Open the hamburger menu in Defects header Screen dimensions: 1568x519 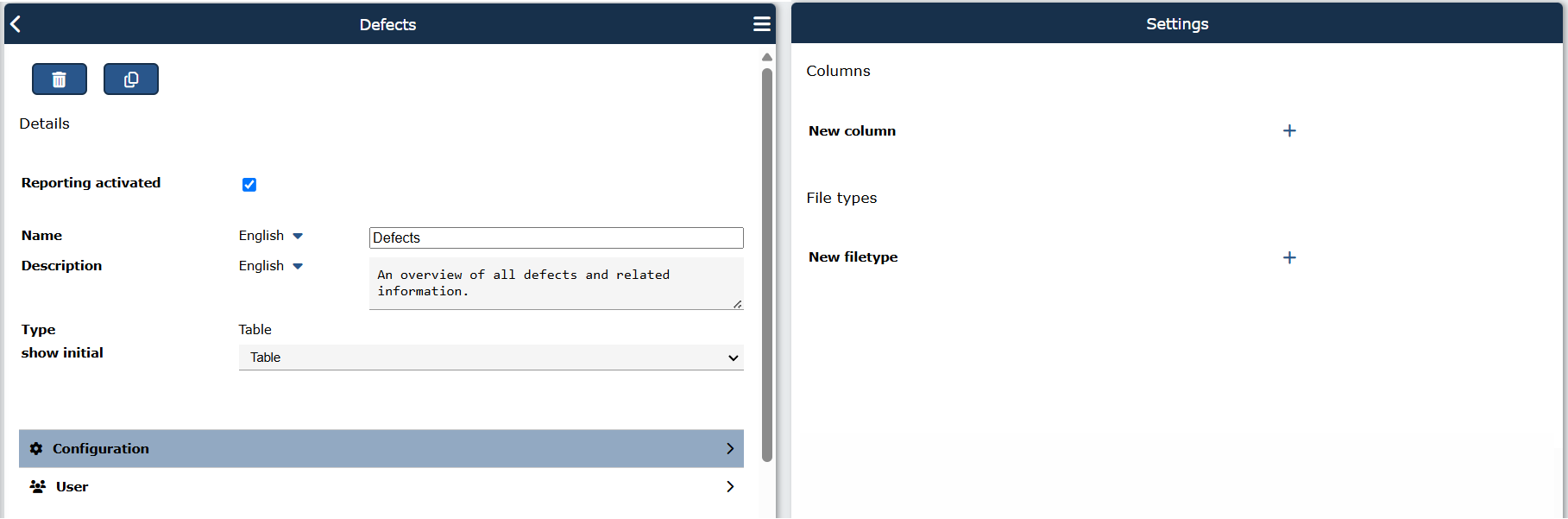[761, 24]
